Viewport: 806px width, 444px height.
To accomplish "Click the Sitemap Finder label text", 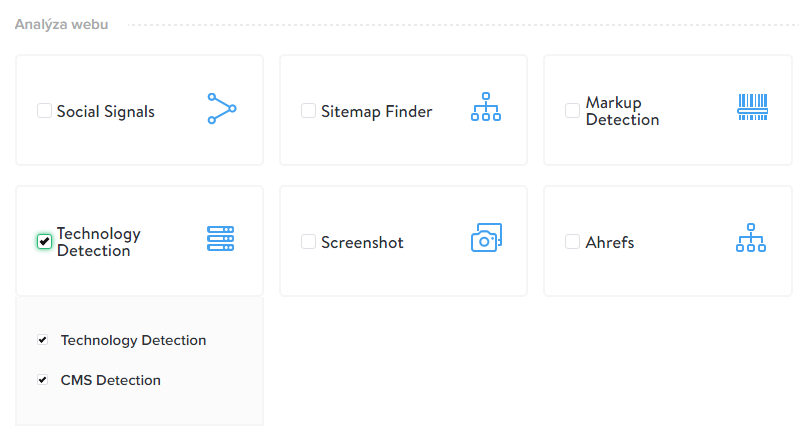I will (376, 112).
